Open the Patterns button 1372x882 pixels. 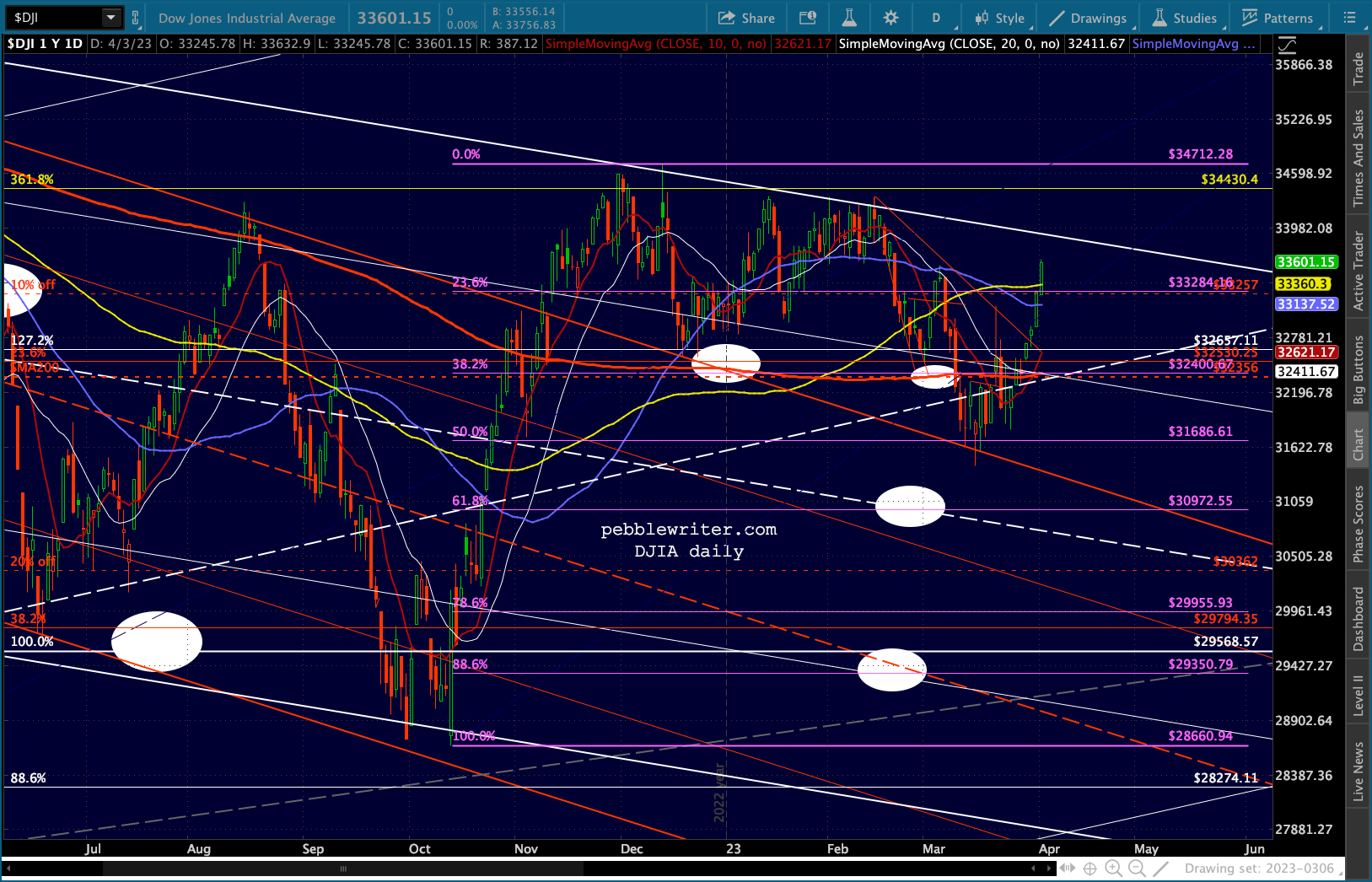click(x=1278, y=18)
